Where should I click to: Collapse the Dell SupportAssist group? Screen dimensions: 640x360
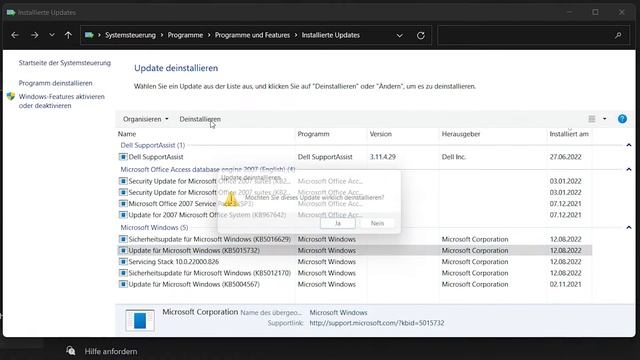(x=629, y=145)
